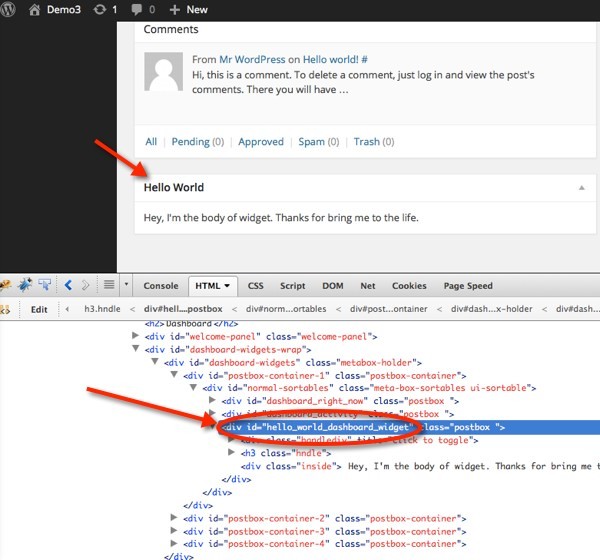Open the Hello world! post link
The height and width of the screenshot is (560, 600).
pyautogui.click(x=331, y=60)
